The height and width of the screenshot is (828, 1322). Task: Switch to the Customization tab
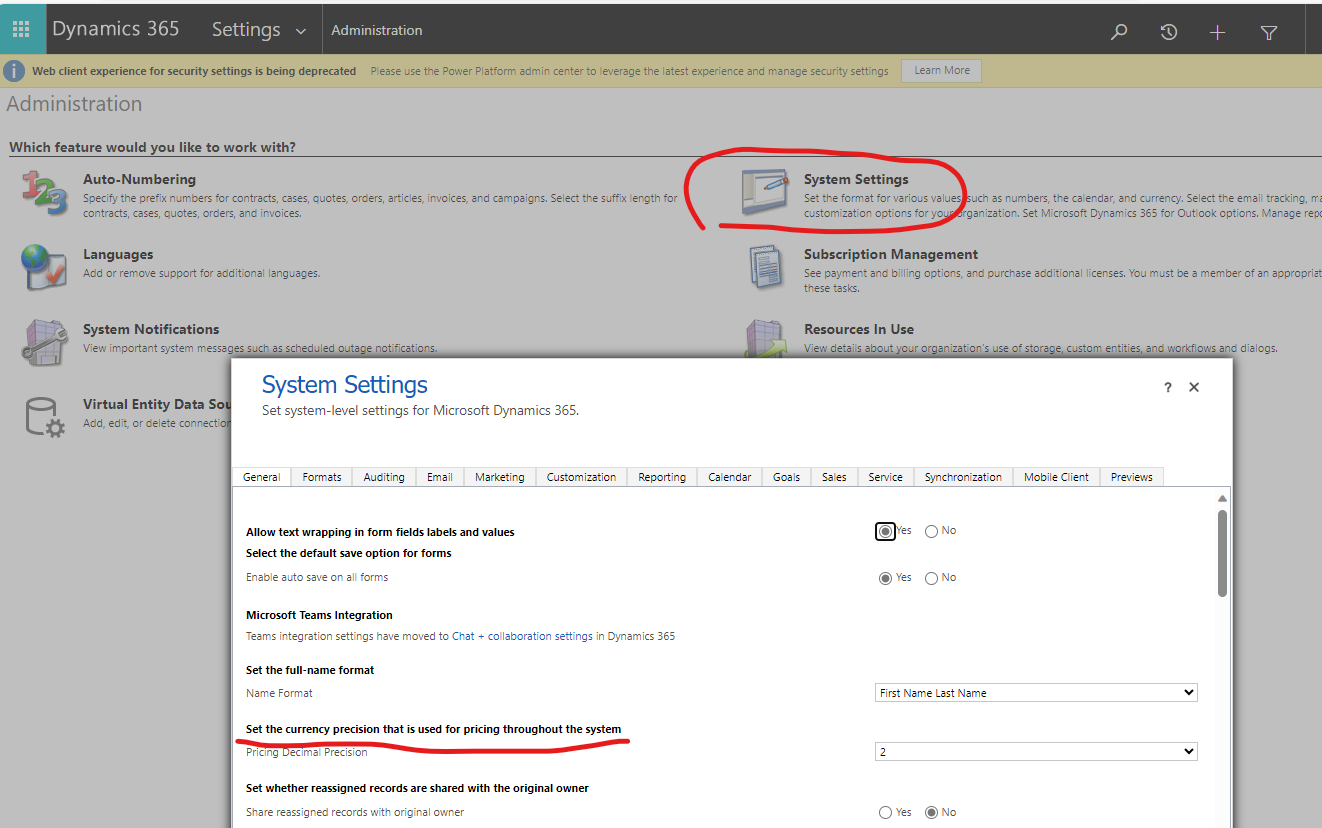(581, 477)
